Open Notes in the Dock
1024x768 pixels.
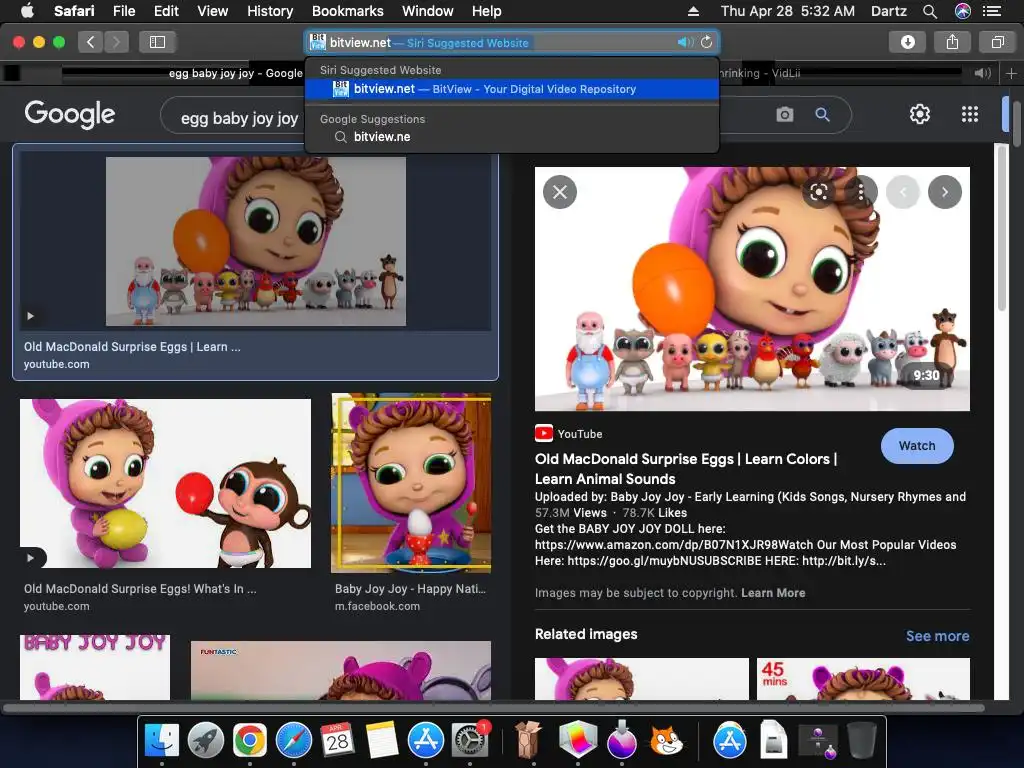tap(381, 741)
